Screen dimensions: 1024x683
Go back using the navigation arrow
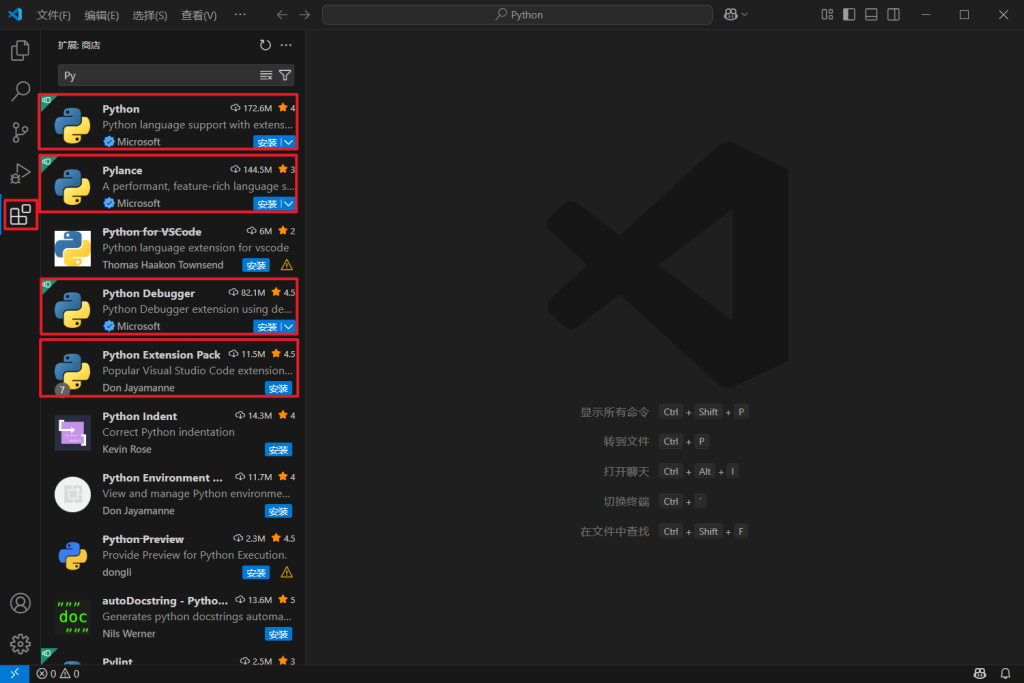[x=281, y=14]
